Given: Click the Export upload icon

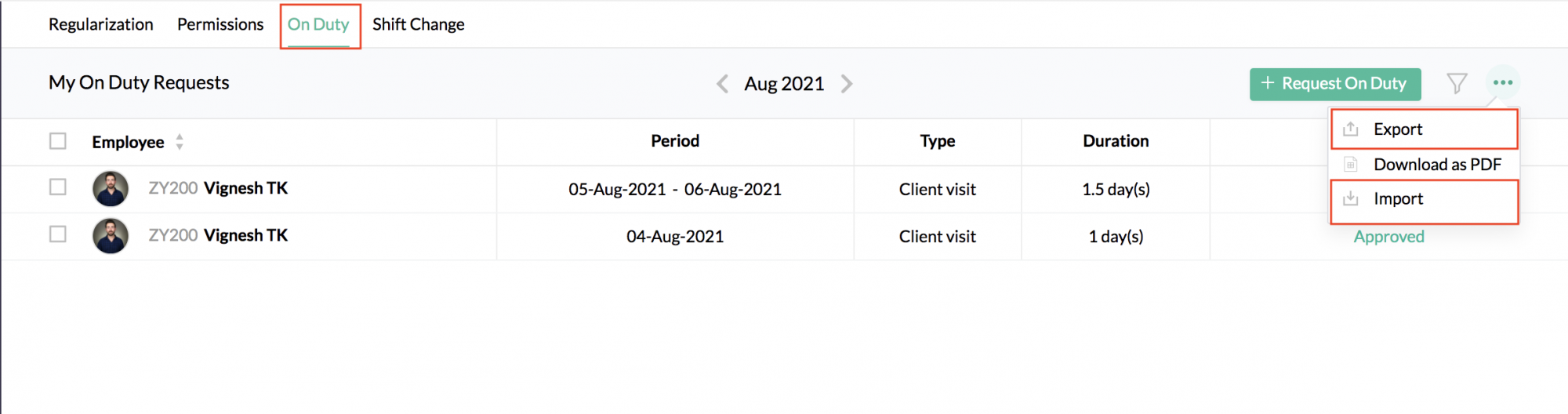Looking at the screenshot, I should (x=1350, y=129).
